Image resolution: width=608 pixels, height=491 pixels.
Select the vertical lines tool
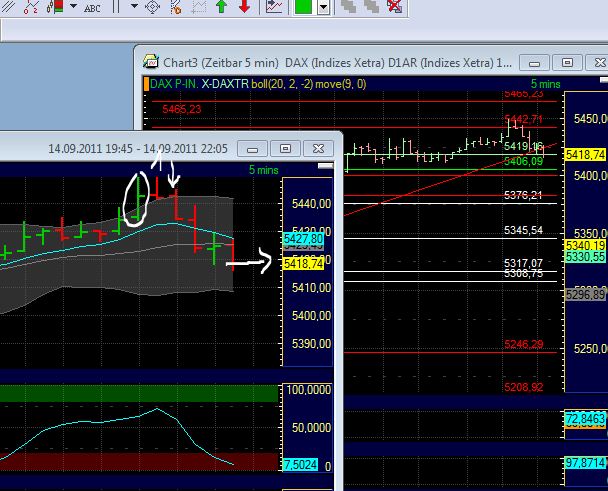tap(116, 6)
